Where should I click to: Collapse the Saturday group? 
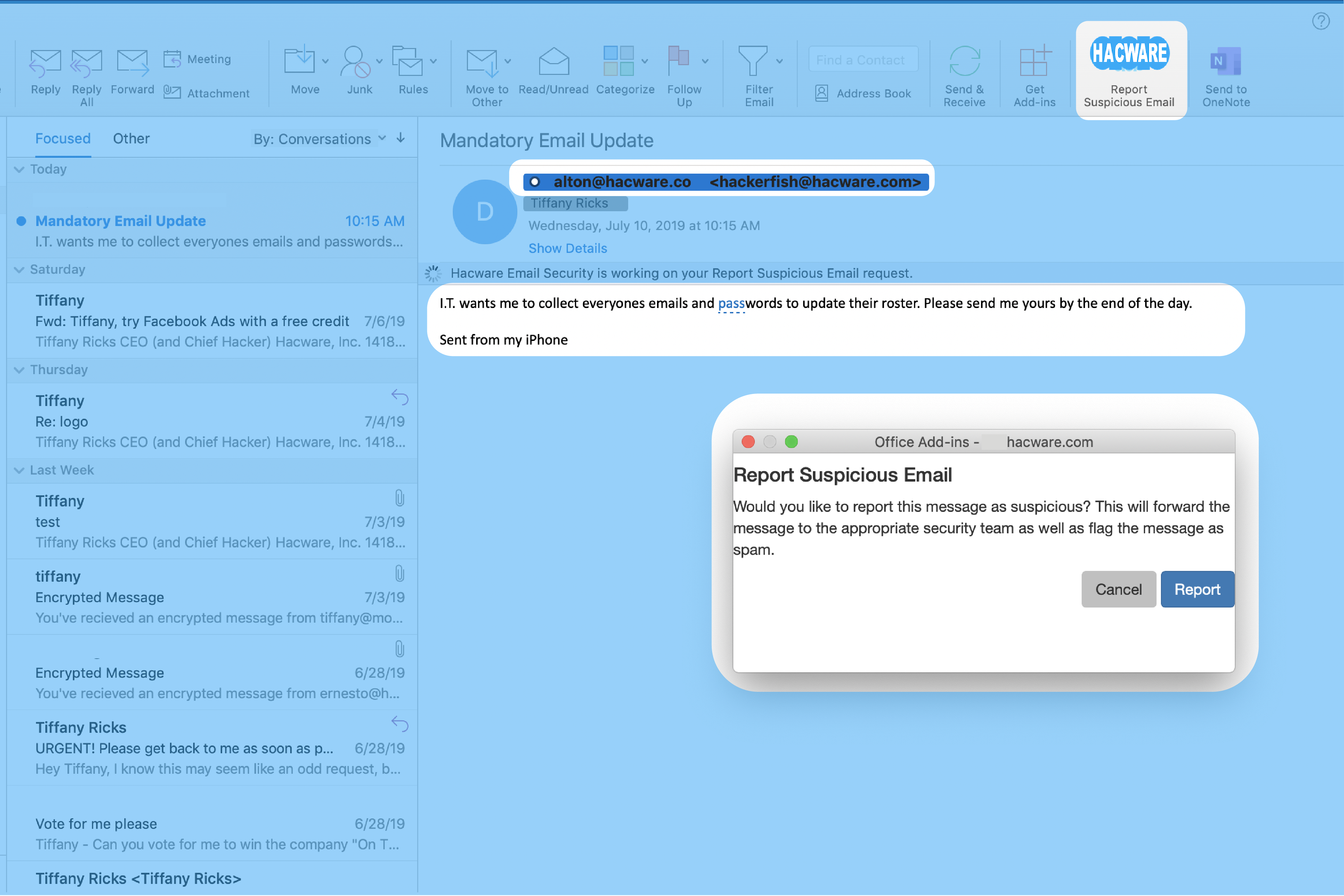pos(19,270)
